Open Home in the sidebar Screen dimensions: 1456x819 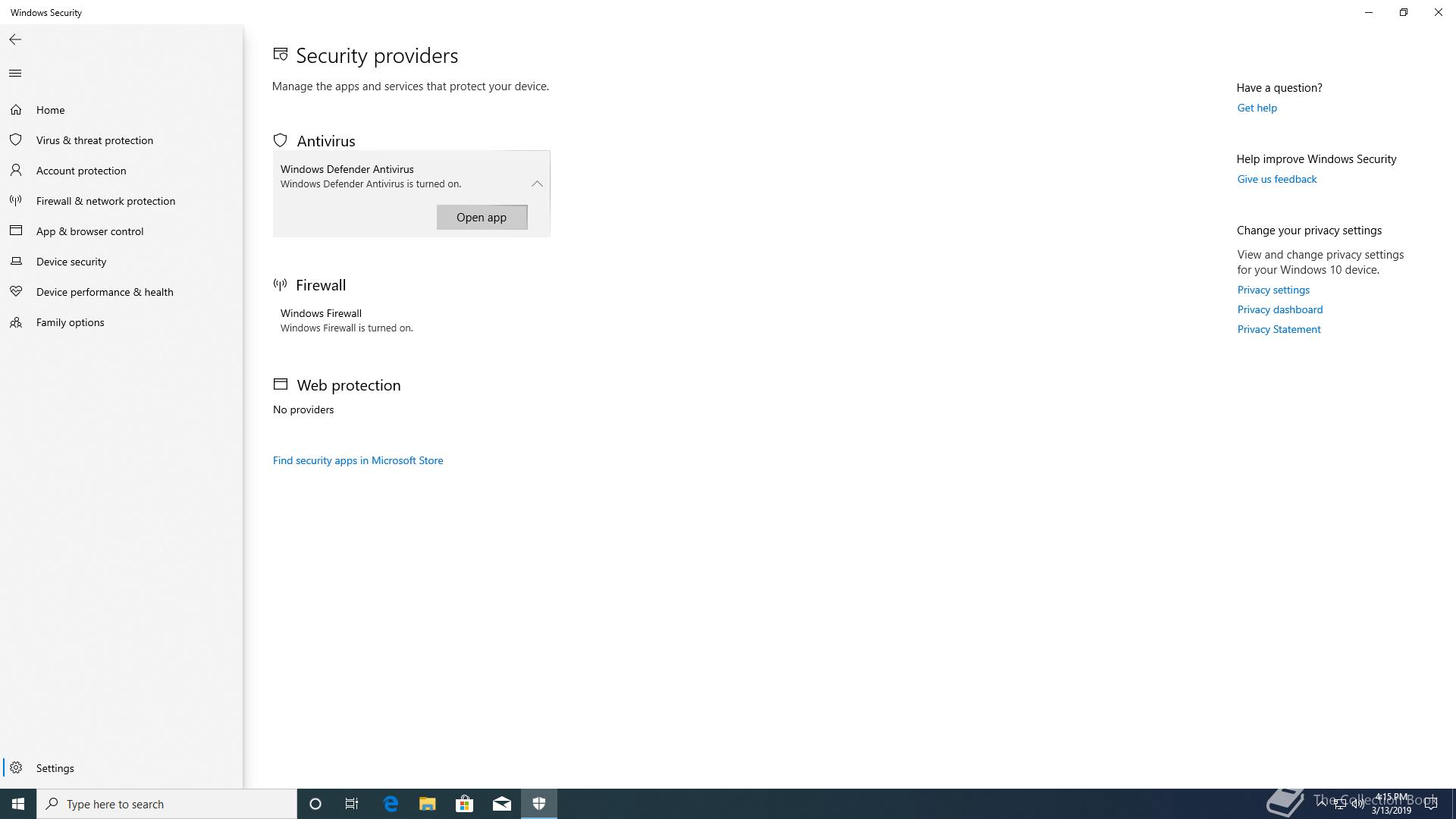tap(121, 110)
